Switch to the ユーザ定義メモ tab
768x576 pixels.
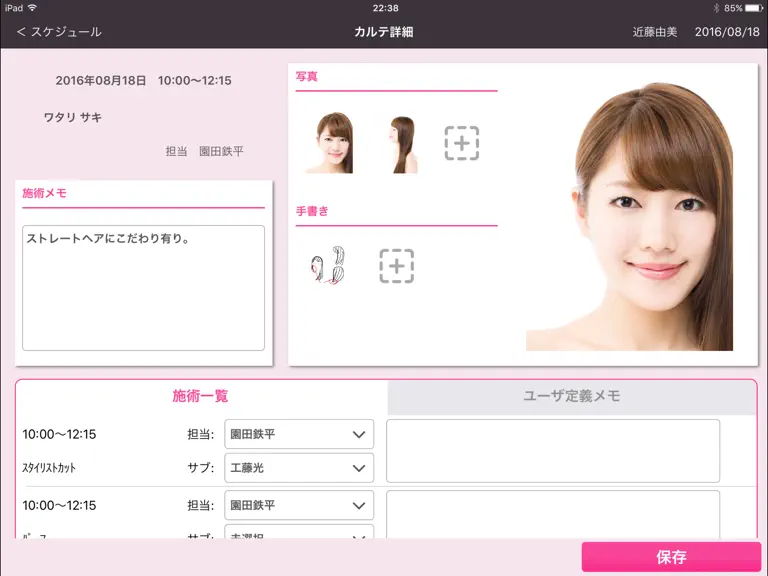(x=572, y=396)
